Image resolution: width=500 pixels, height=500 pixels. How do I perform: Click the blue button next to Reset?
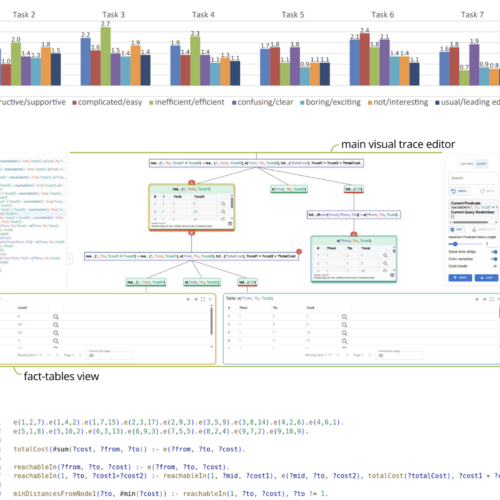point(486,278)
